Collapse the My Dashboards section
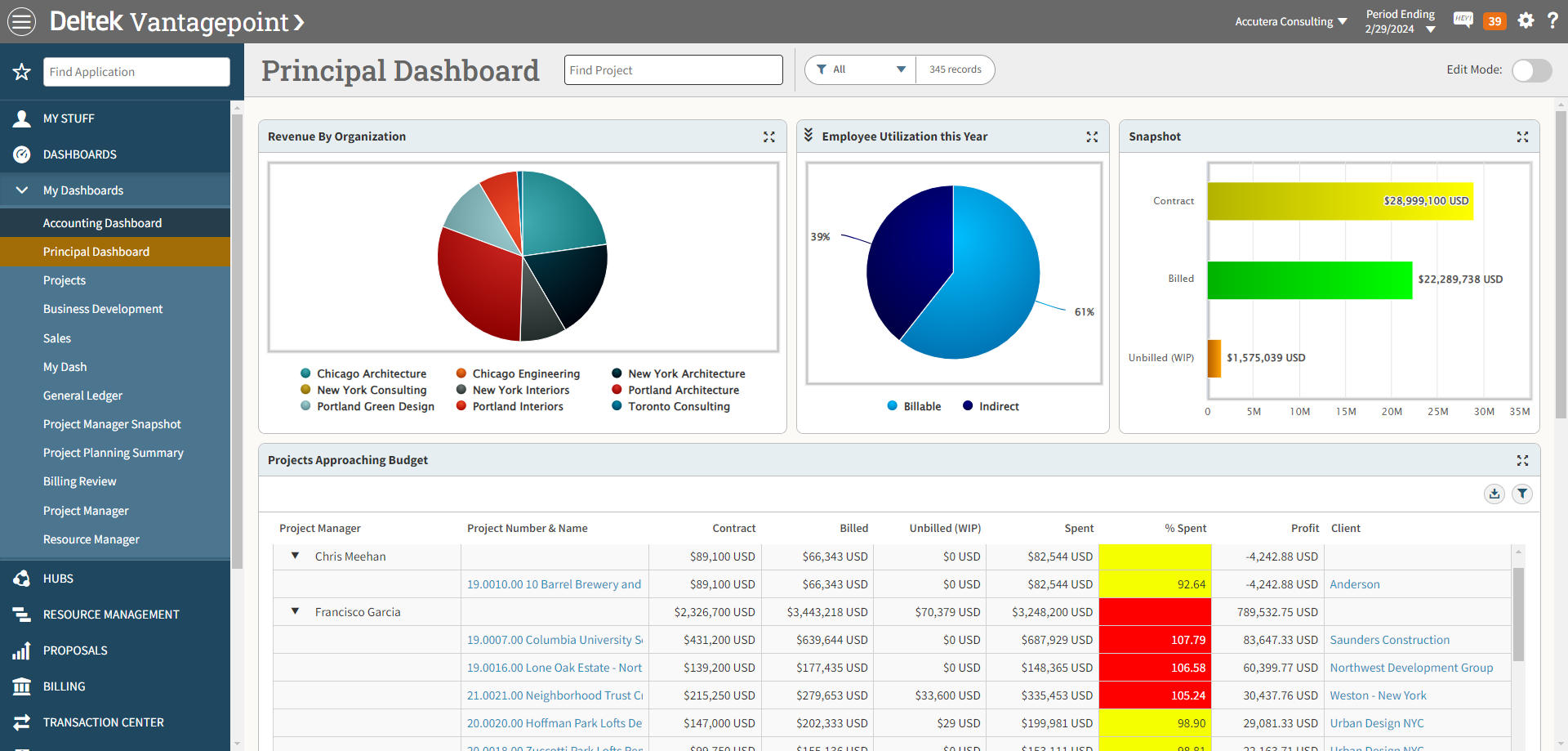This screenshot has width=1568, height=751. 21,190
